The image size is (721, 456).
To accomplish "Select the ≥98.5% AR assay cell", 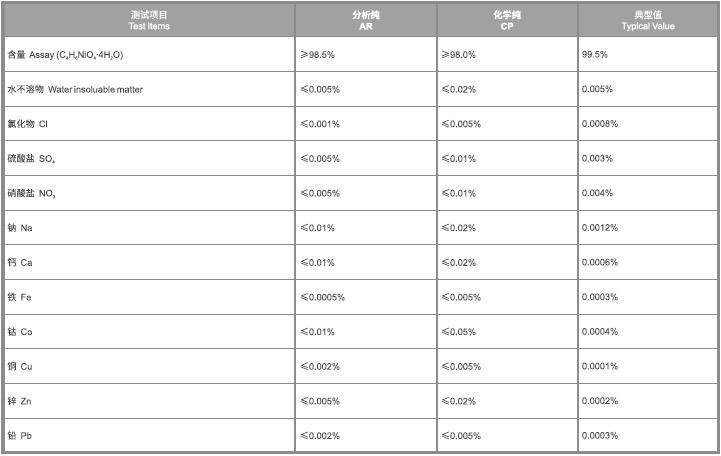I will (320, 54).
